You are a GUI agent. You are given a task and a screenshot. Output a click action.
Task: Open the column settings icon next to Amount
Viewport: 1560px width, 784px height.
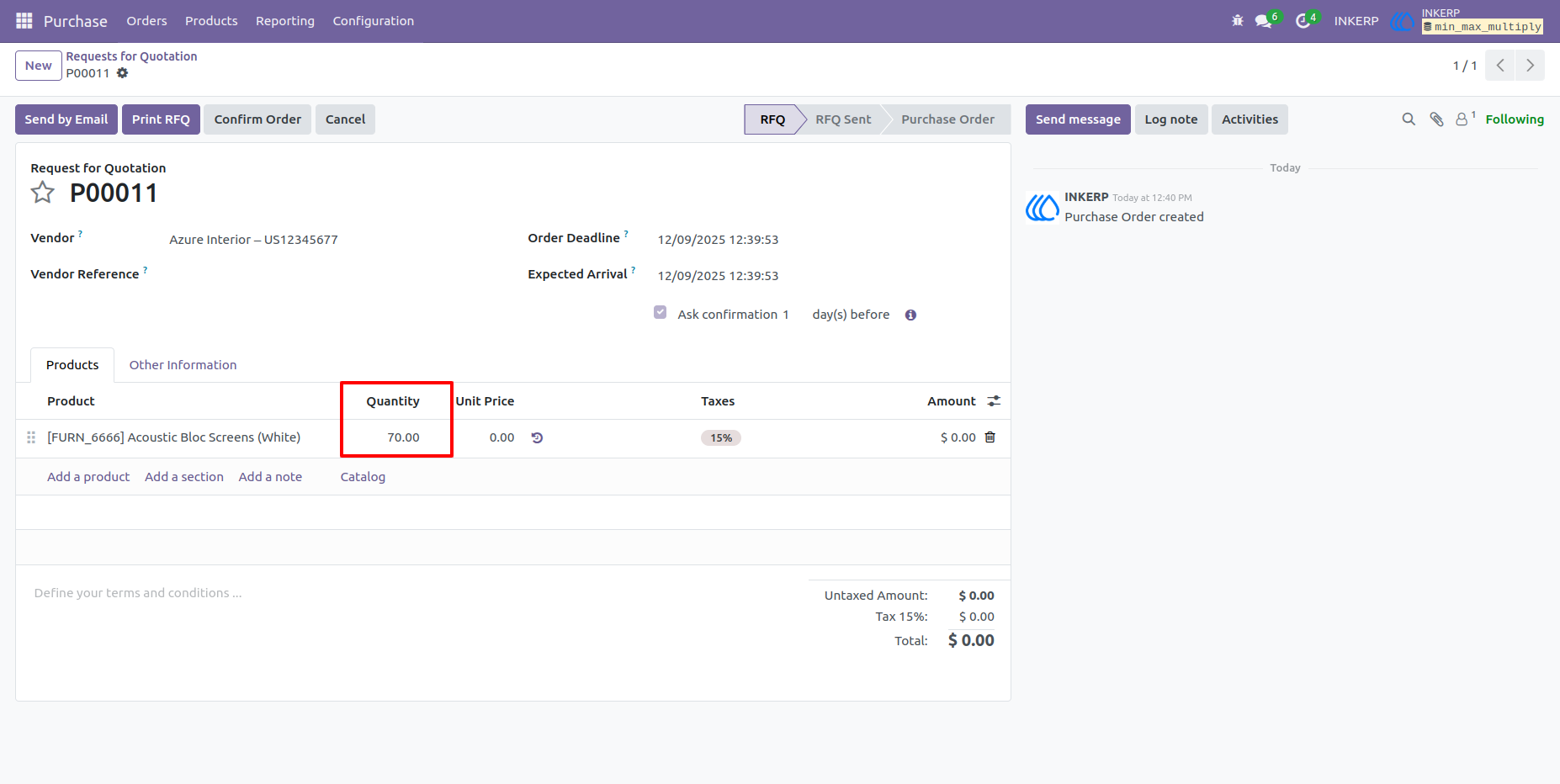[x=994, y=401]
